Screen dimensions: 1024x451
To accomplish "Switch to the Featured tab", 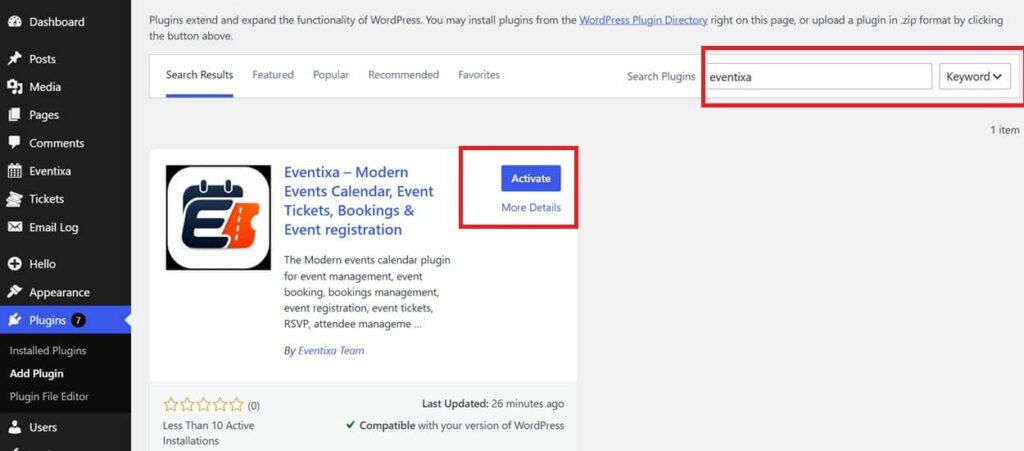I will (x=273, y=75).
